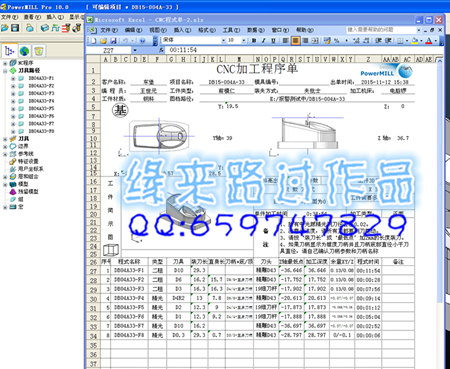Open the font color picker

pyautogui.click(x=435, y=41)
